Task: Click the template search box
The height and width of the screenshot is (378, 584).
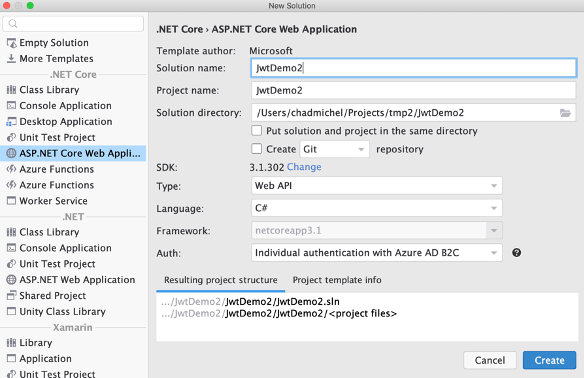Action: 73,24
